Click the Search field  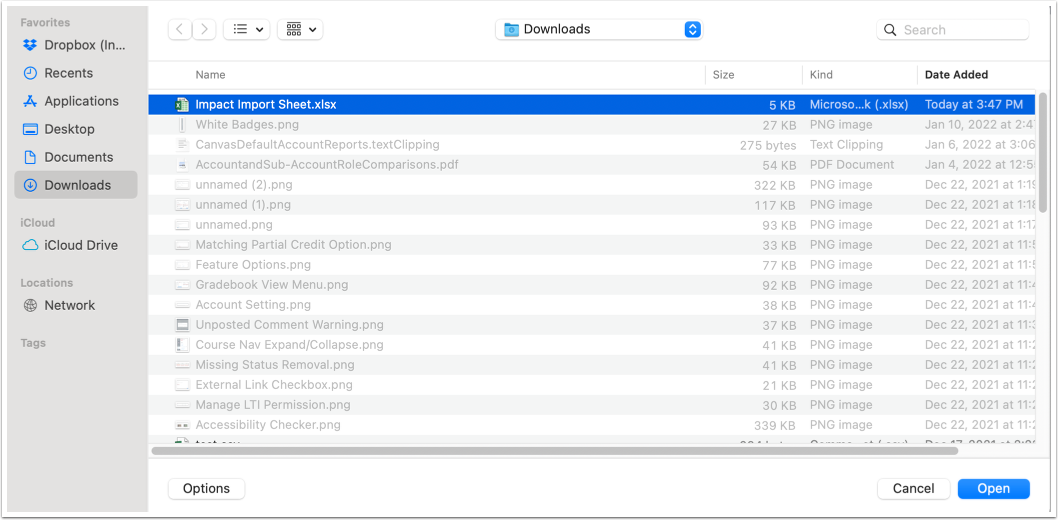953,30
